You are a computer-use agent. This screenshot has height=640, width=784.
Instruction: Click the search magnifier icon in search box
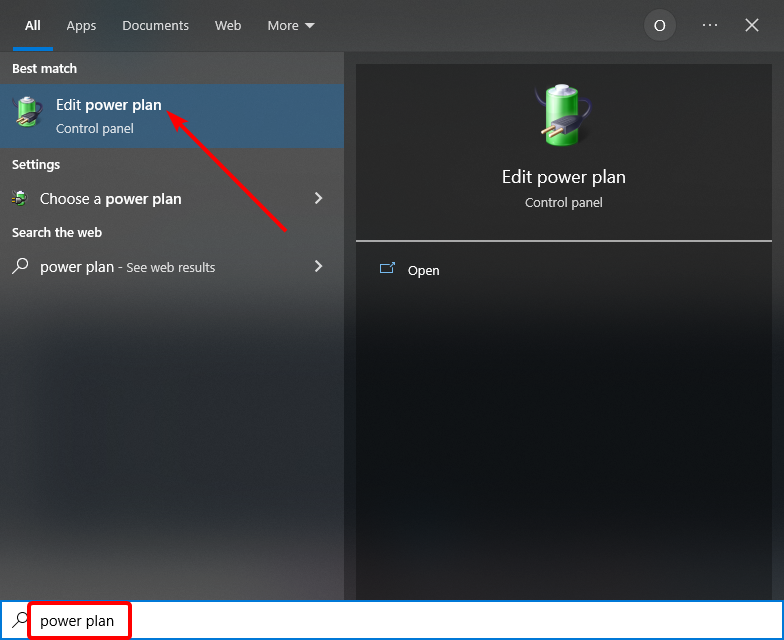pyautogui.click(x=20, y=620)
